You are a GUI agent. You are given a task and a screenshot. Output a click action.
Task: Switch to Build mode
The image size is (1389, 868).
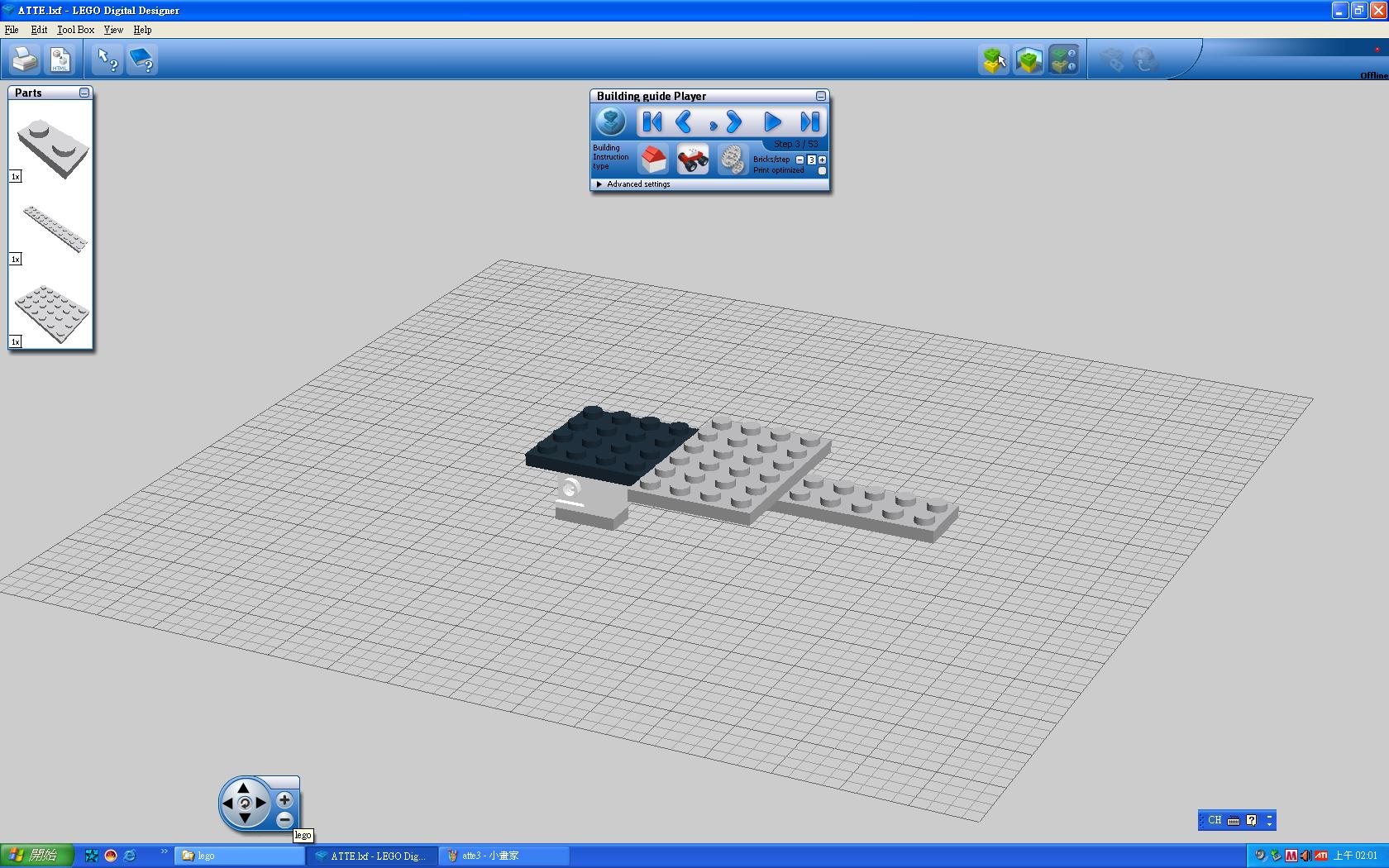(x=994, y=60)
